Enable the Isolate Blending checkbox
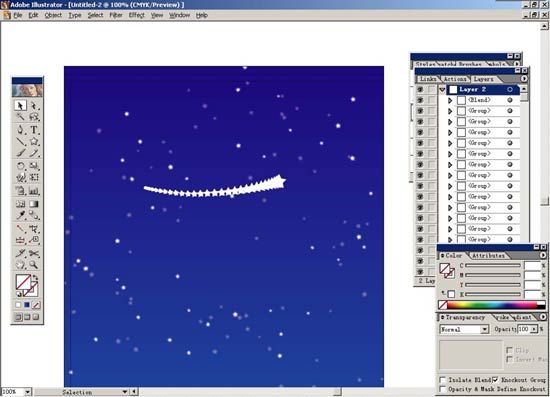The height and width of the screenshot is (397, 550). coord(443,380)
